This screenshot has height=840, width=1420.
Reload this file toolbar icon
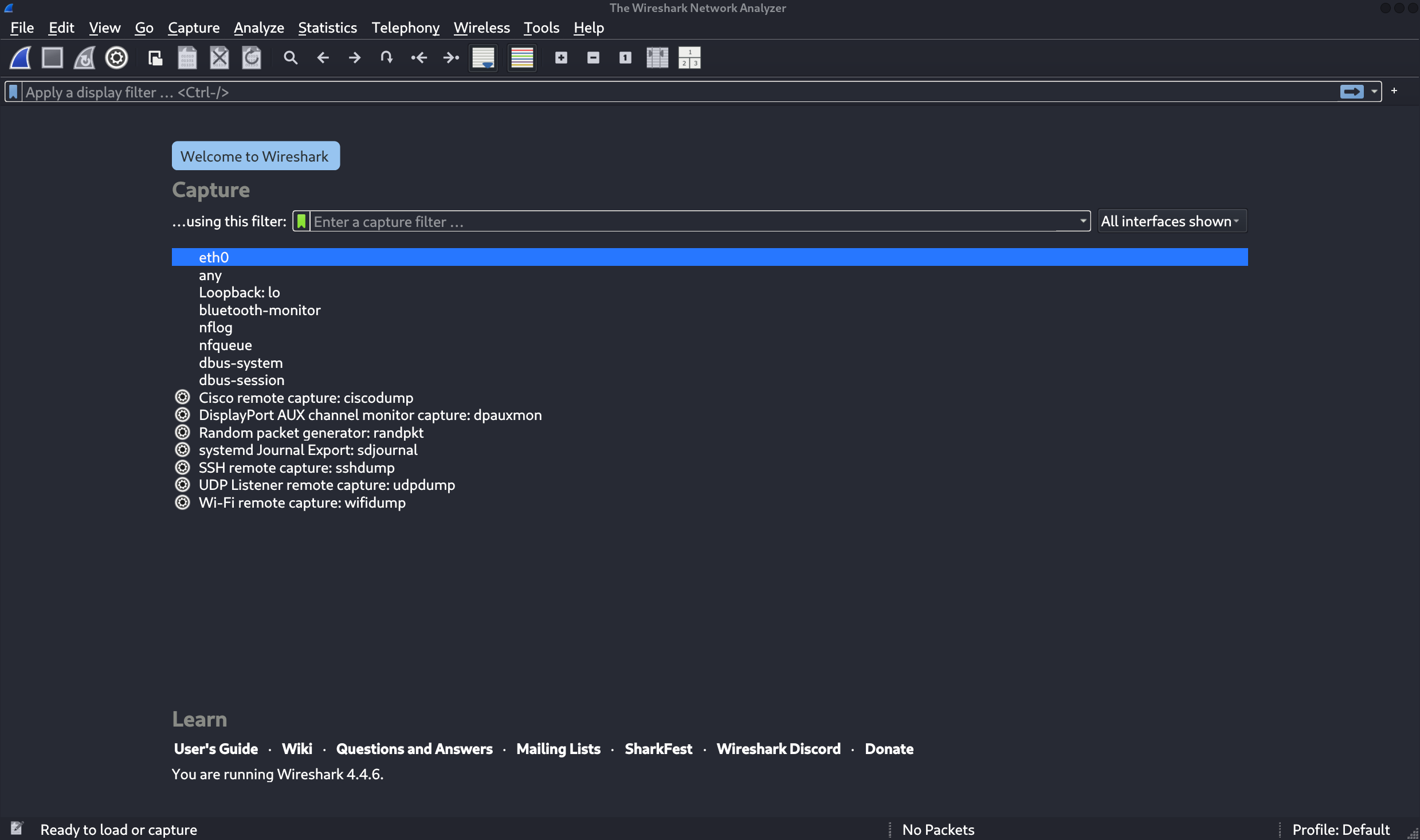click(x=252, y=58)
